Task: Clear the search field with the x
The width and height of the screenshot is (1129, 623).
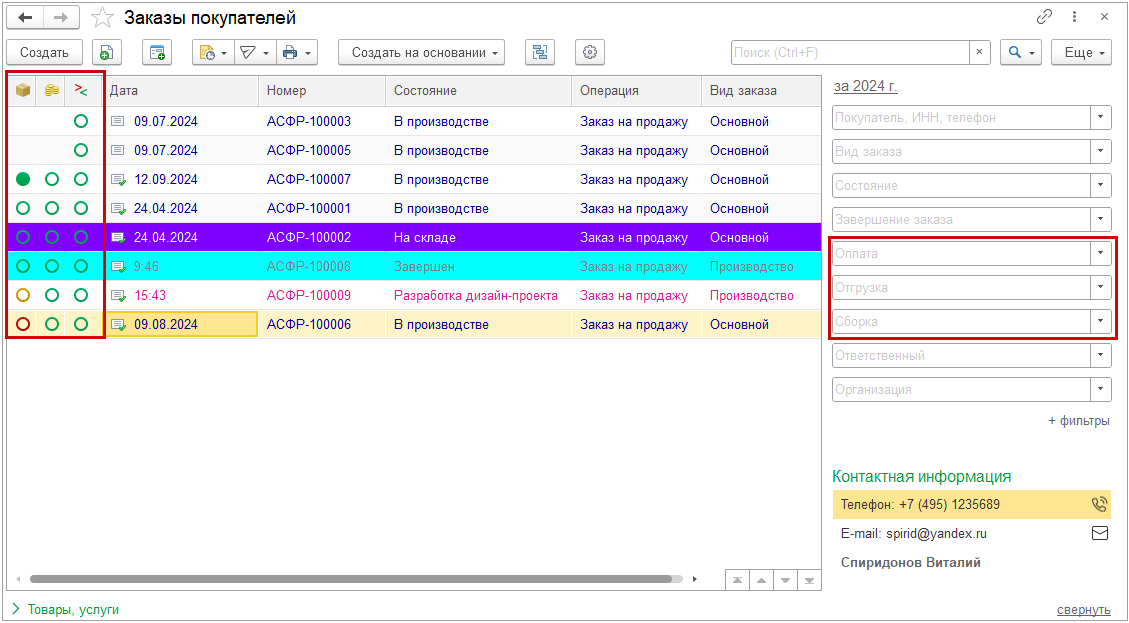Action: pyautogui.click(x=979, y=52)
